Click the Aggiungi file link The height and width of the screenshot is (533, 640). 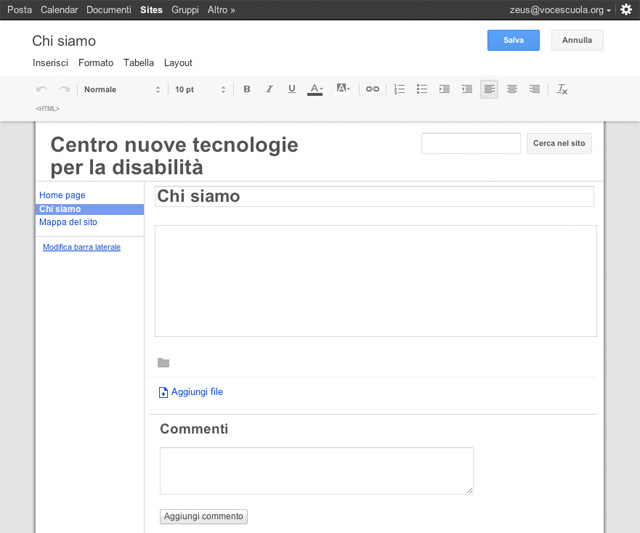[196, 392]
